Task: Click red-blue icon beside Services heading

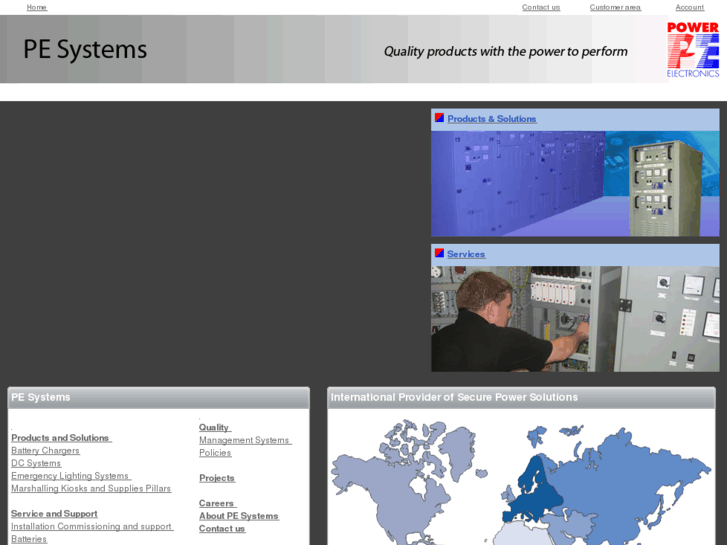Action: 439,253
